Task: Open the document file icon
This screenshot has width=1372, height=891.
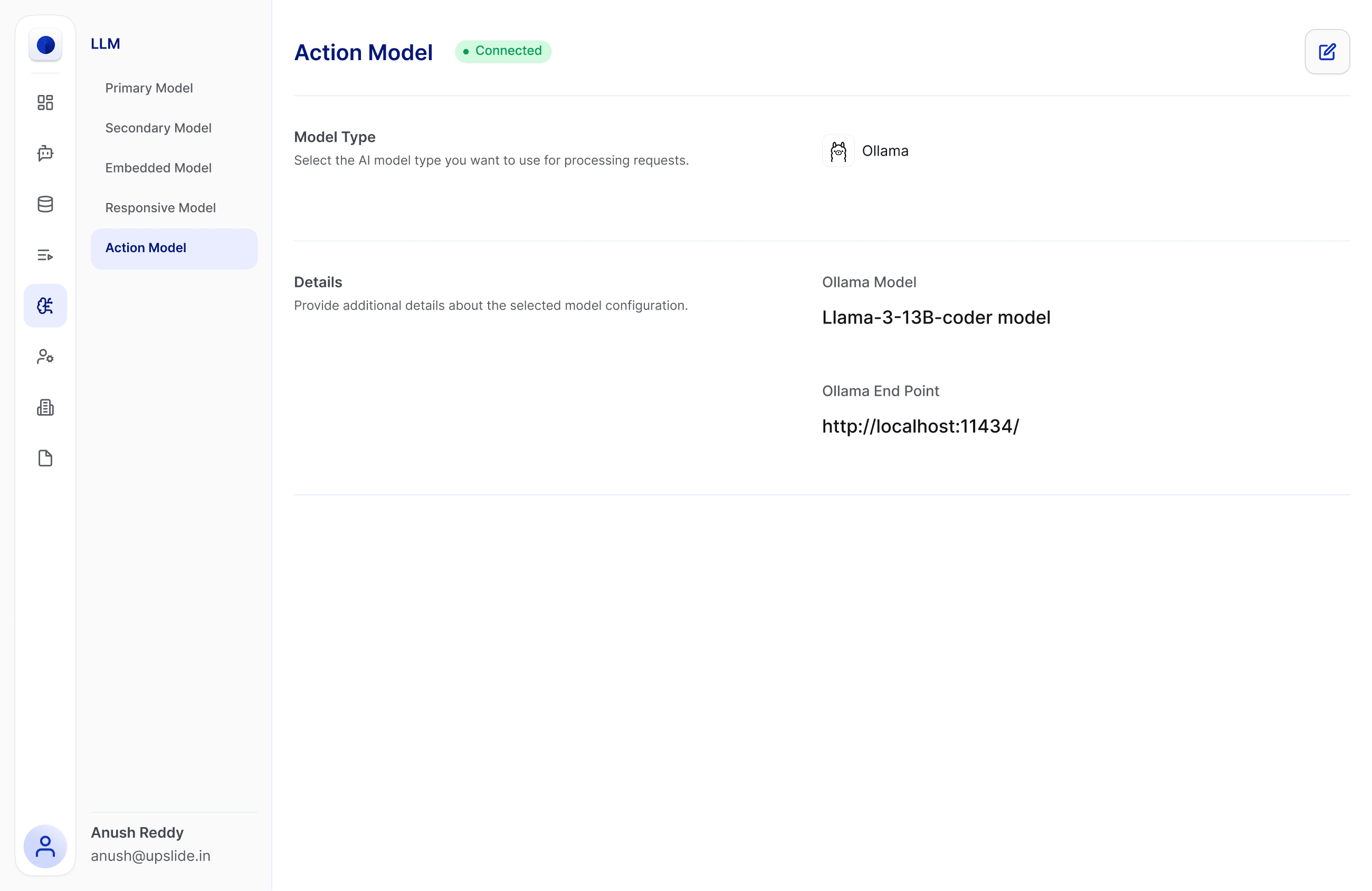Action: coord(45,458)
